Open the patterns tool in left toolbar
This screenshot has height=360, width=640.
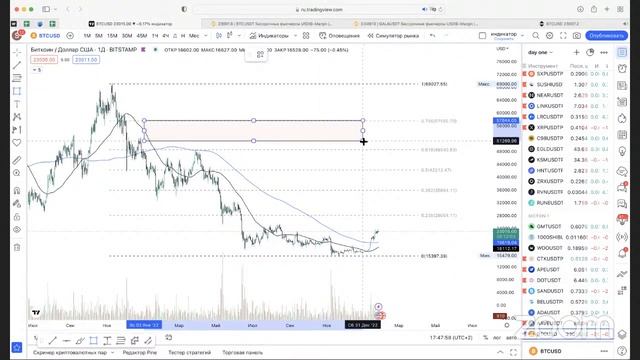tap(17, 117)
